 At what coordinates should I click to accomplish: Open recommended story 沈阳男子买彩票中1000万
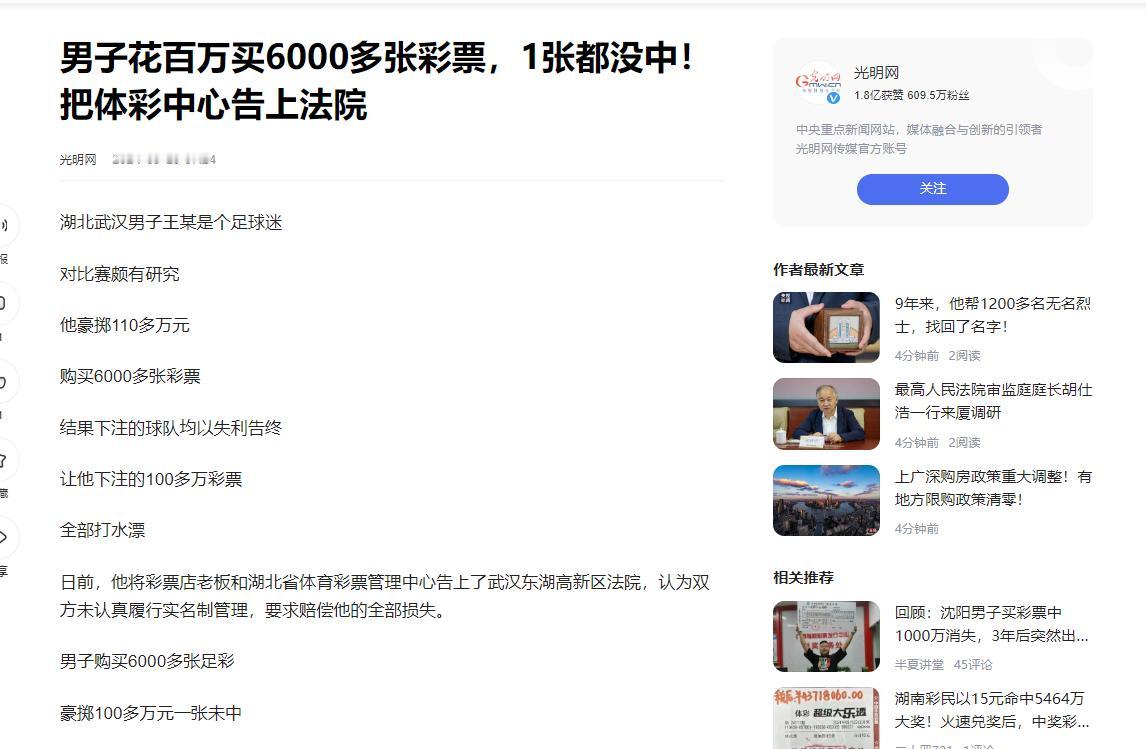tap(992, 624)
